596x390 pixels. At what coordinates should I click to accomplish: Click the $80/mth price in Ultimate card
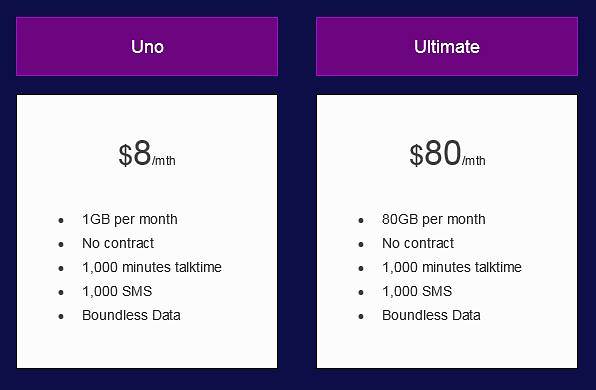(x=447, y=154)
